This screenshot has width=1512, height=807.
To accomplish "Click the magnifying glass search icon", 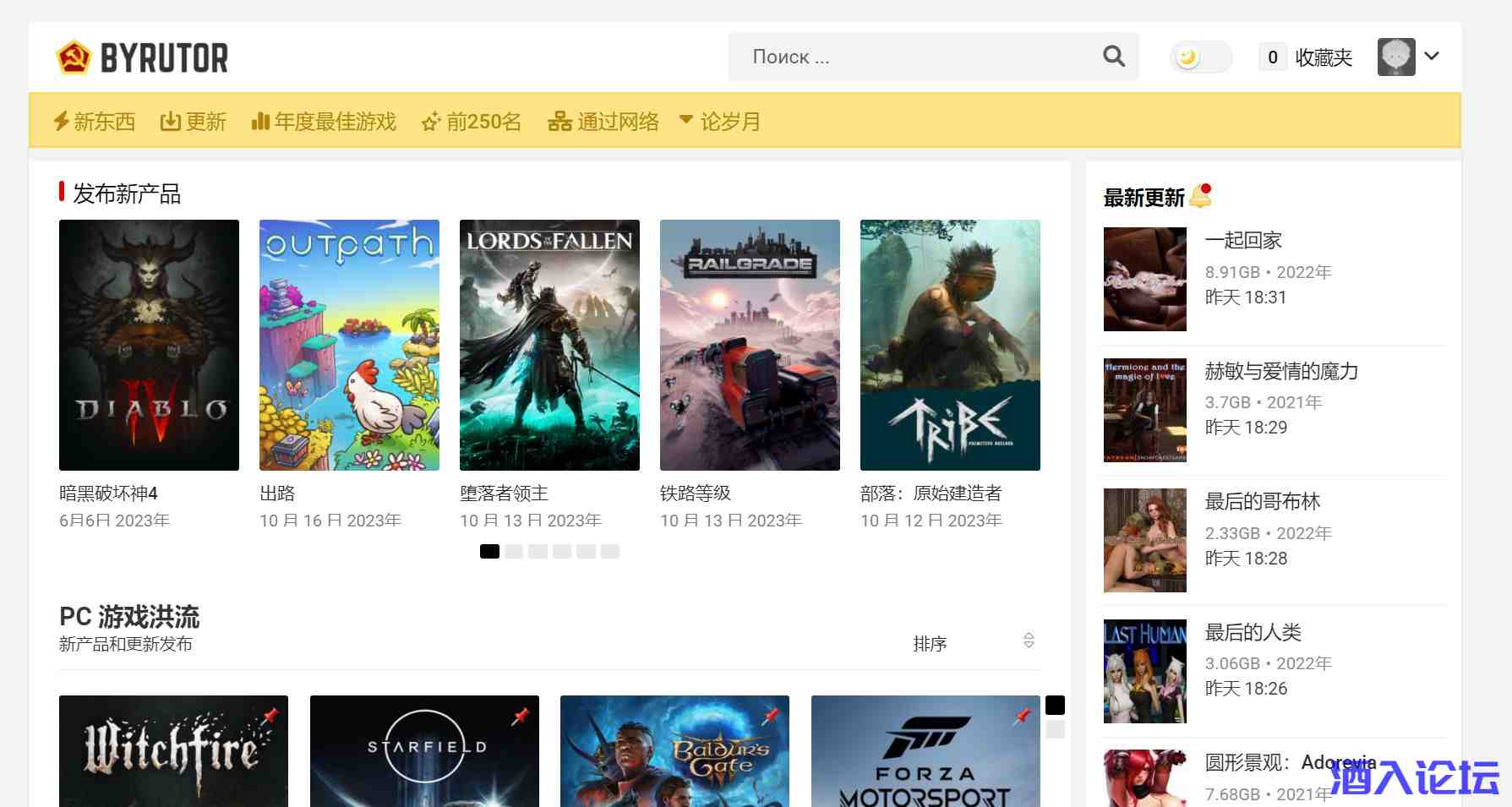I will [x=1114, y=57].
